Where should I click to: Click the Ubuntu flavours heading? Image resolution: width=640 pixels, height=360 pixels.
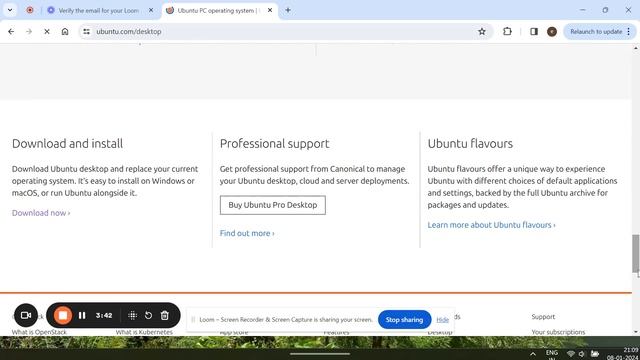[470, 144]
